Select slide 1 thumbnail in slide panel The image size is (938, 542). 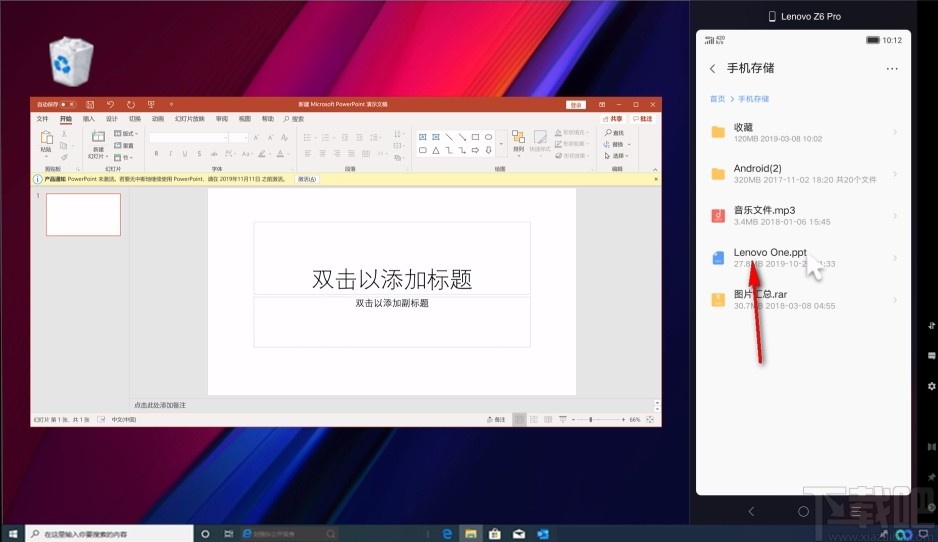coord(83,214)
